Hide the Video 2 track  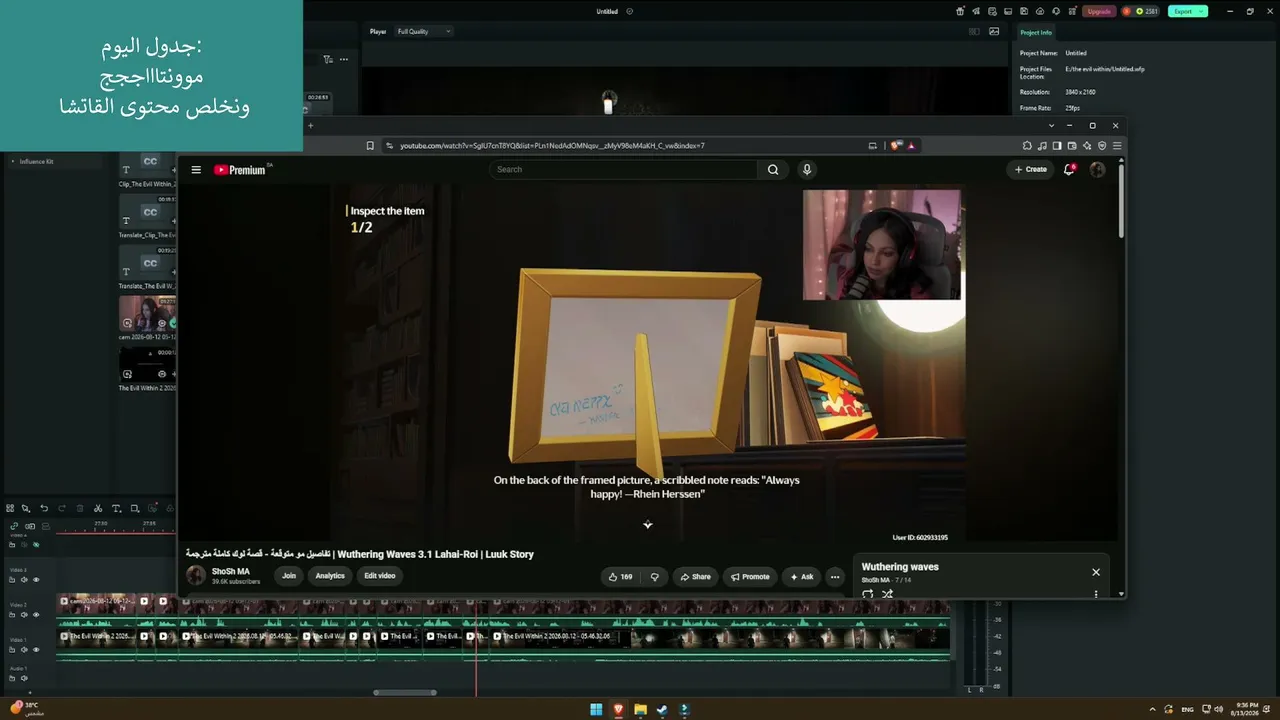36,615
